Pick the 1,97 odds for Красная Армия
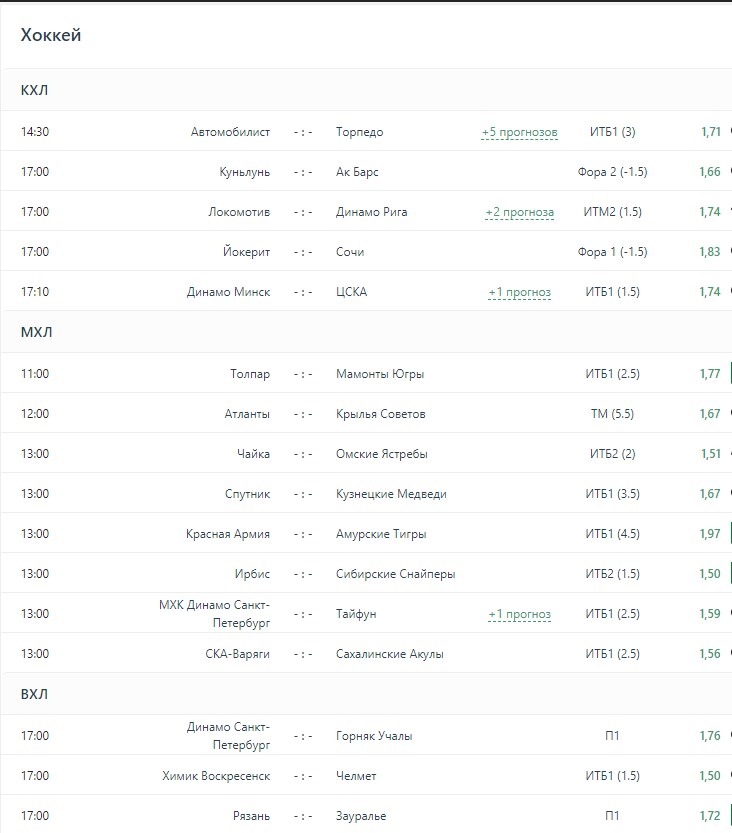The width and height of the screenshot is (732, 833). pos(709,534)
